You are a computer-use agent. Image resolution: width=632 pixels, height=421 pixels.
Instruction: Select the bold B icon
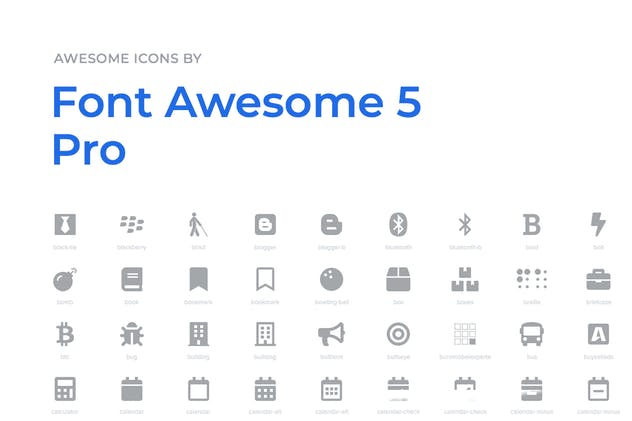(531, 224)
